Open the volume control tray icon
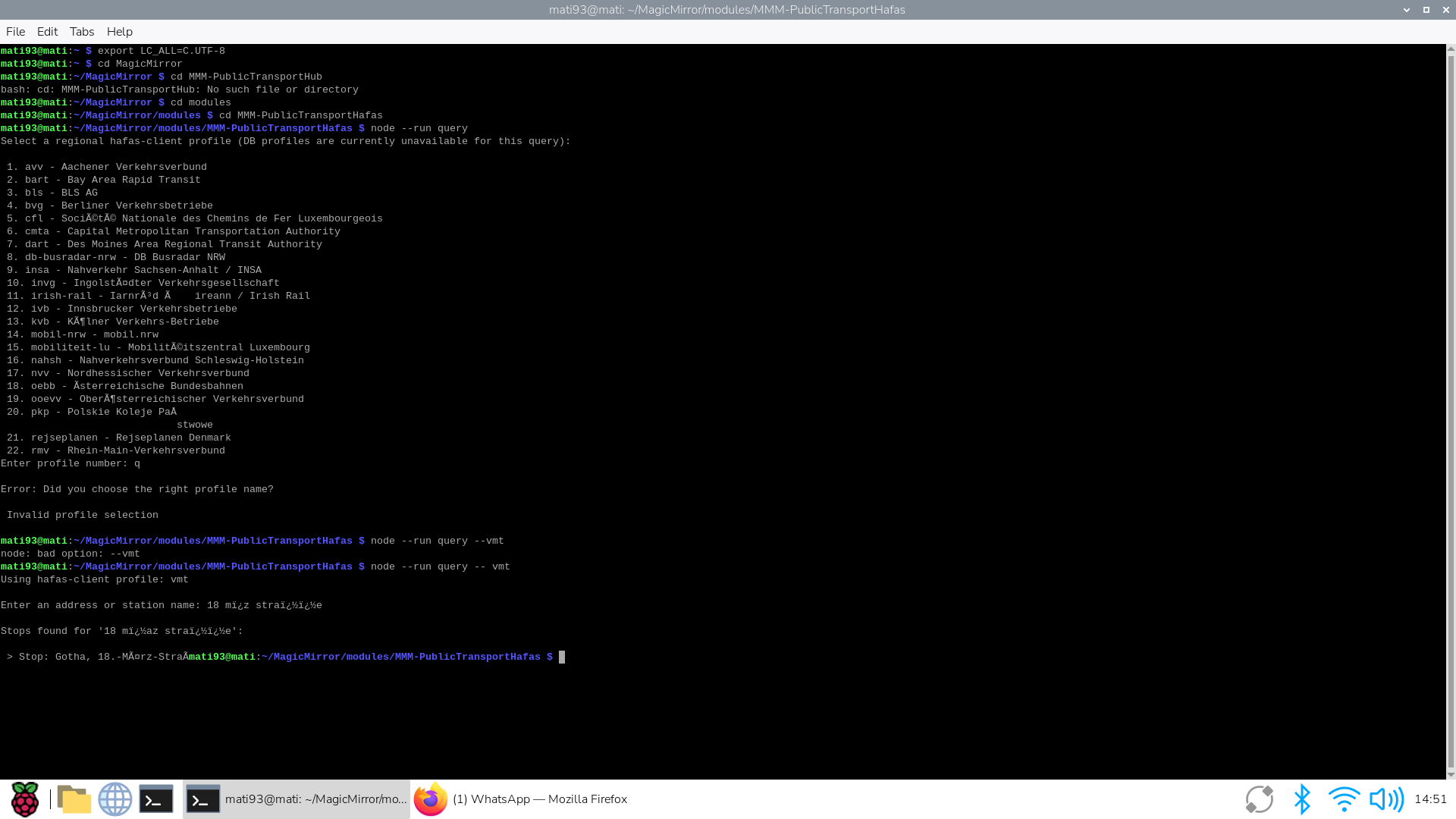Image resolution: width=1456 pixels, height=819 pixels. point(1386,799)
